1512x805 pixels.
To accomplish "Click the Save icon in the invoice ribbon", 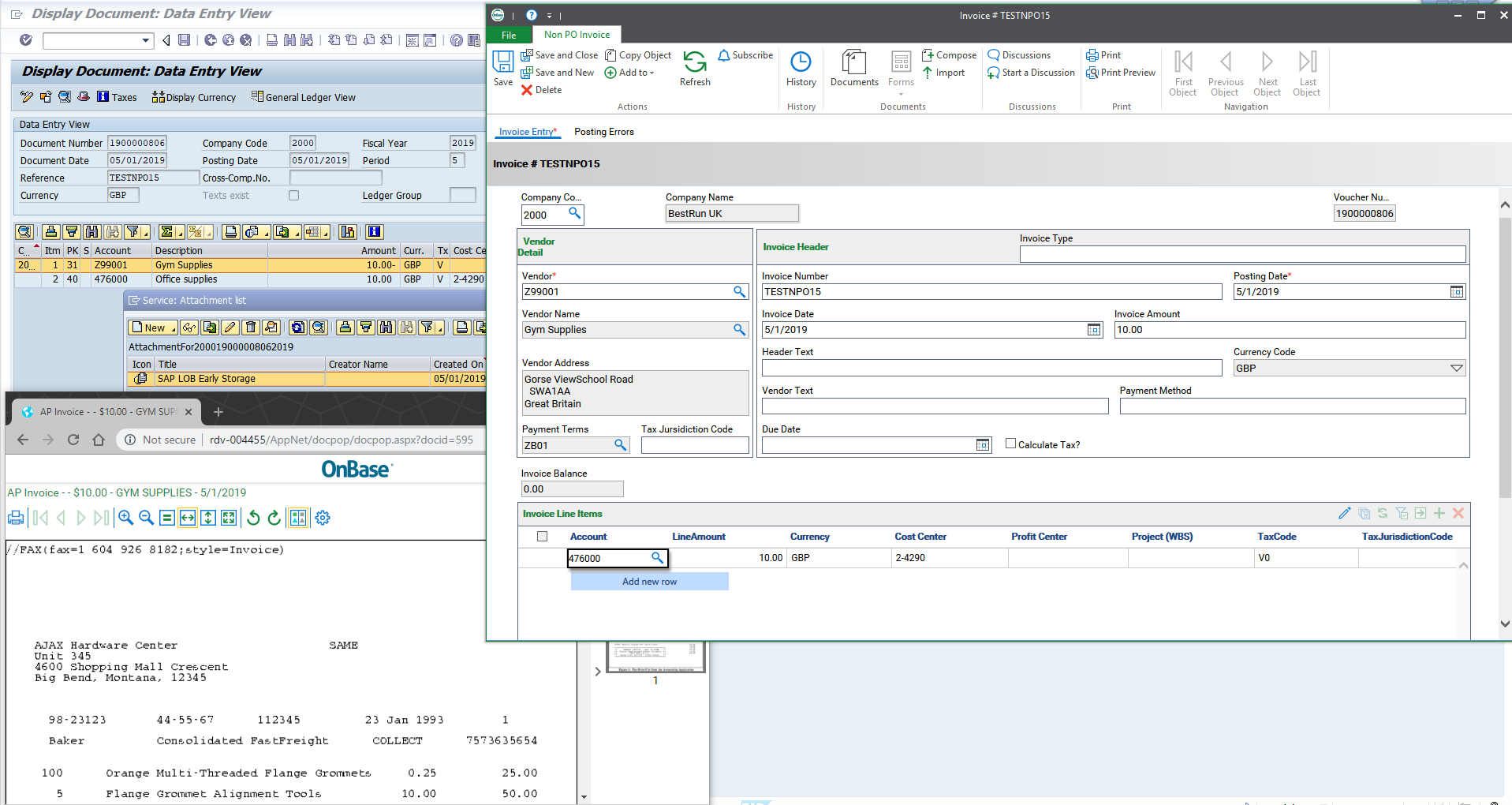I will [x=502, y=62].
